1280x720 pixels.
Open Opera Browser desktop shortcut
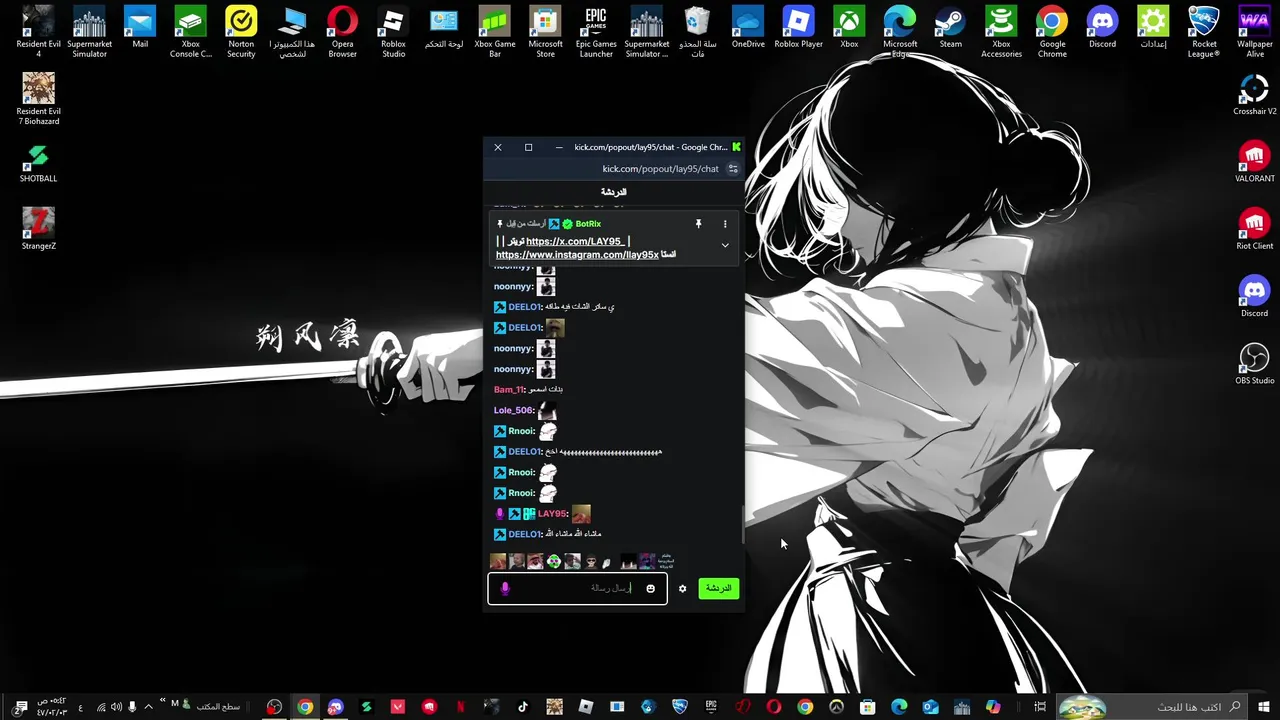coord(342,31)
